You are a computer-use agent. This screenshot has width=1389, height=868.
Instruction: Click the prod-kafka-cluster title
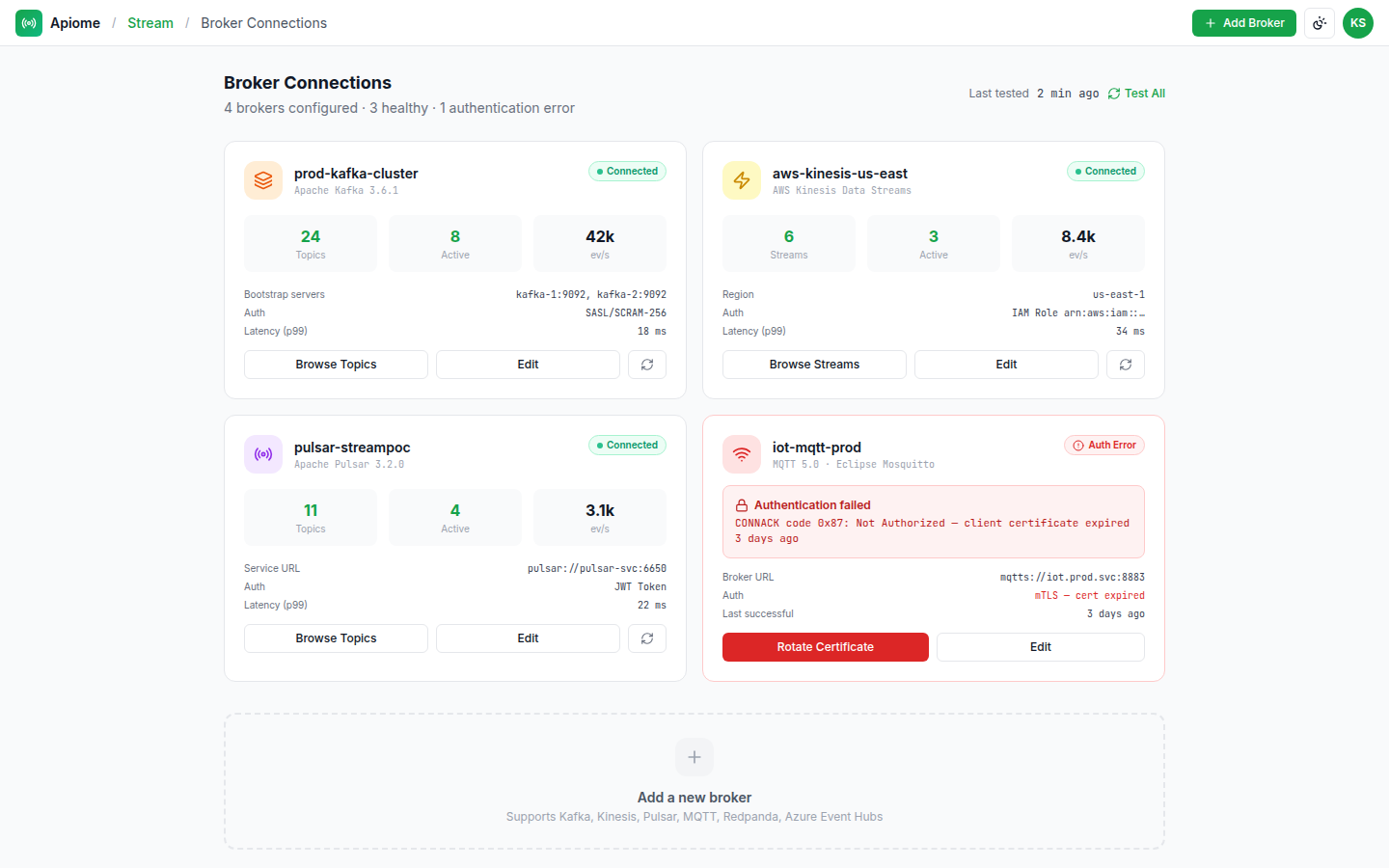pos(356,174)
